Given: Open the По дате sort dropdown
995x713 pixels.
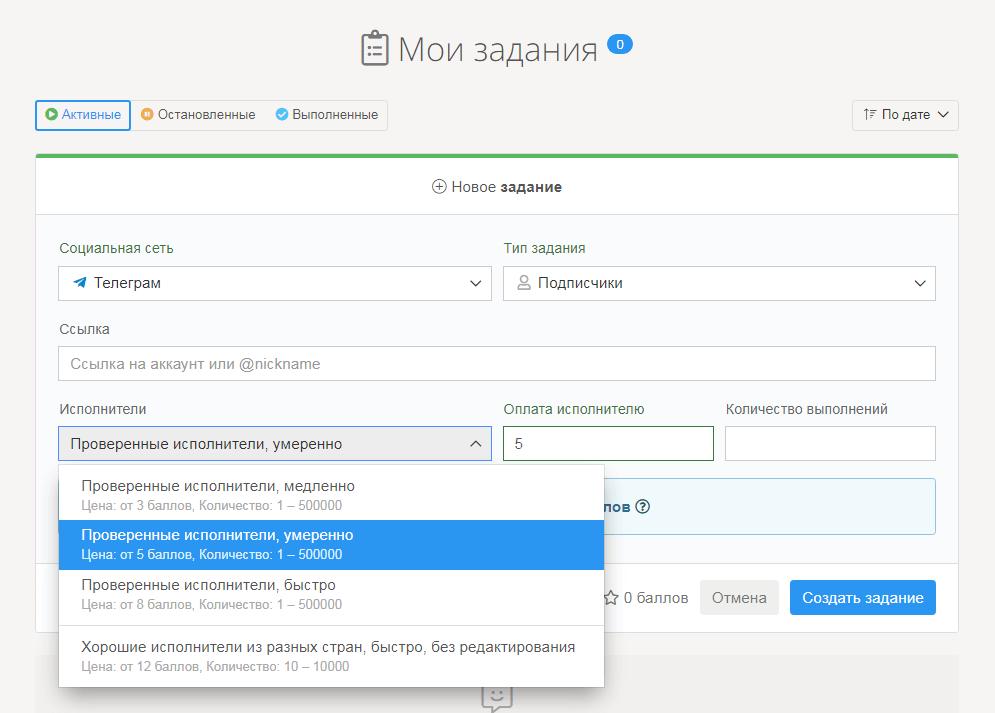Looking at the screenshot, I should pos(905,115).
